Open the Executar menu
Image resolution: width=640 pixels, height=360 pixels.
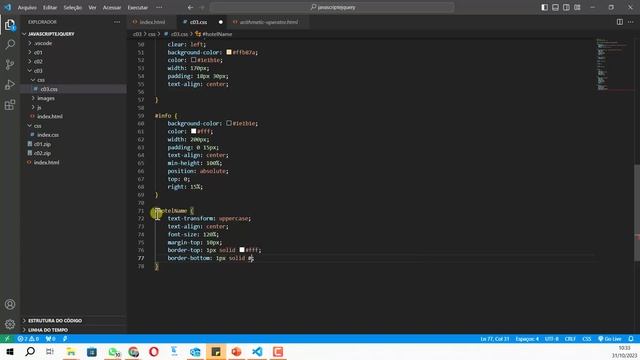coord(138,7)
